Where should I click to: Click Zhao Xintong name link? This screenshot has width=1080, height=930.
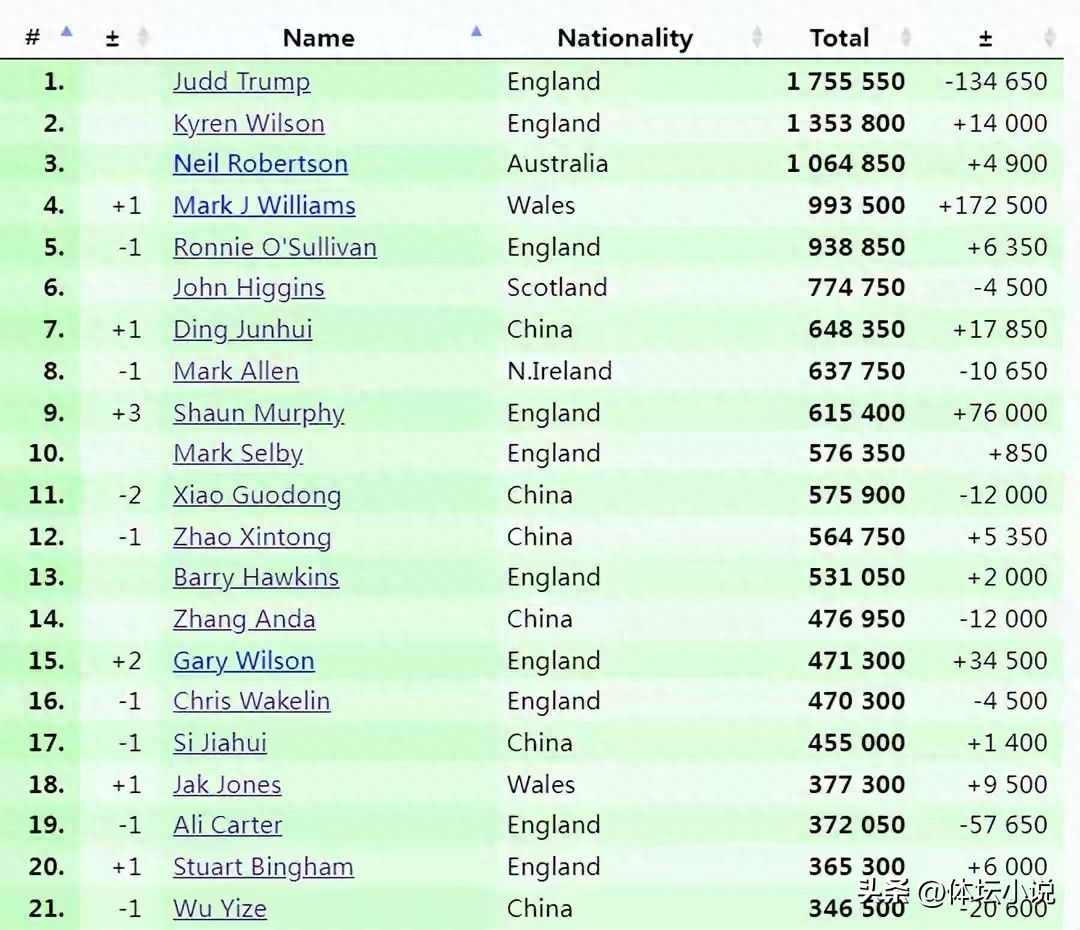252,537
